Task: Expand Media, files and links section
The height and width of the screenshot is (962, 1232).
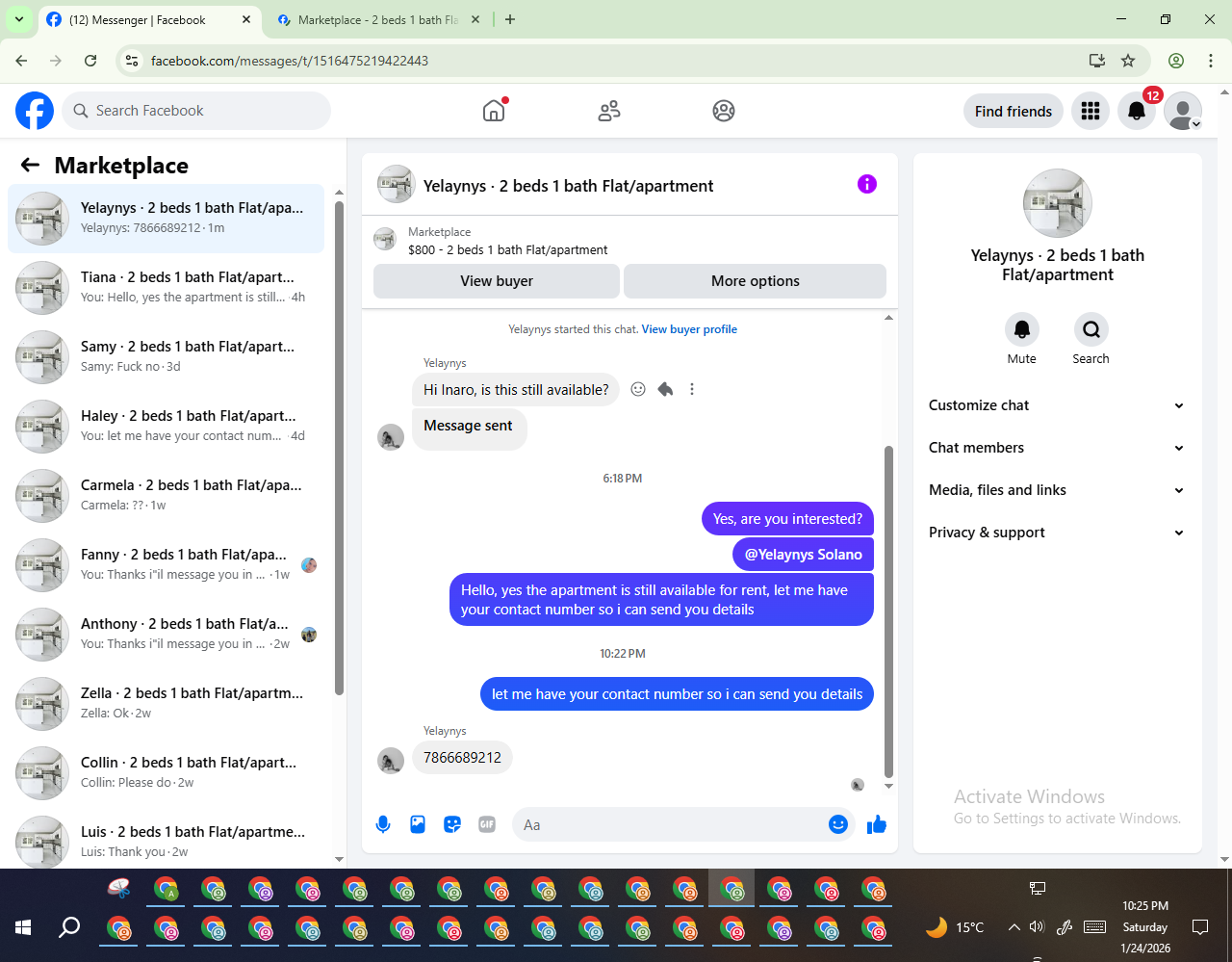Action: [x=1057, y=490]
